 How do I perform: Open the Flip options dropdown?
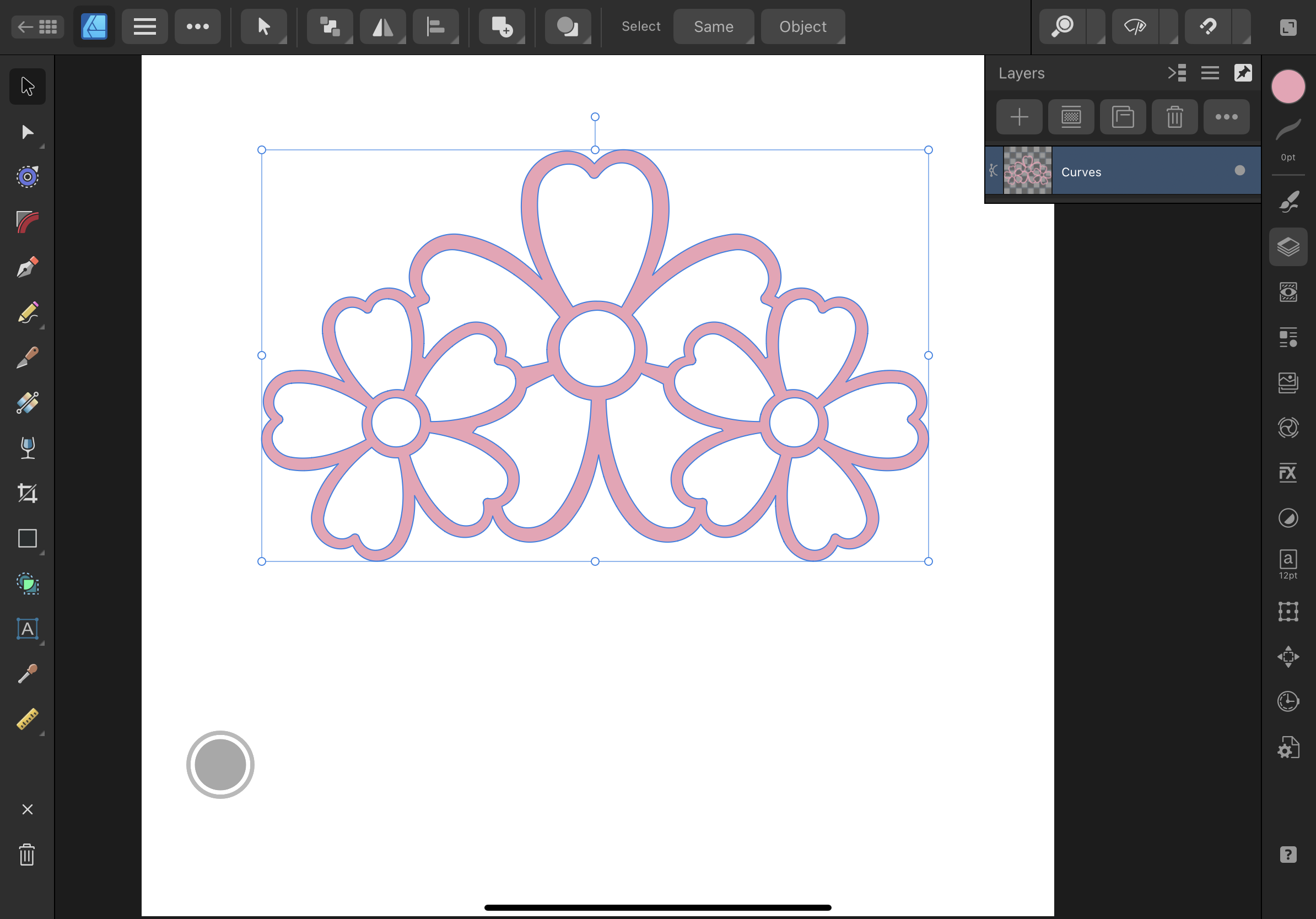click(x=383, y=26)
